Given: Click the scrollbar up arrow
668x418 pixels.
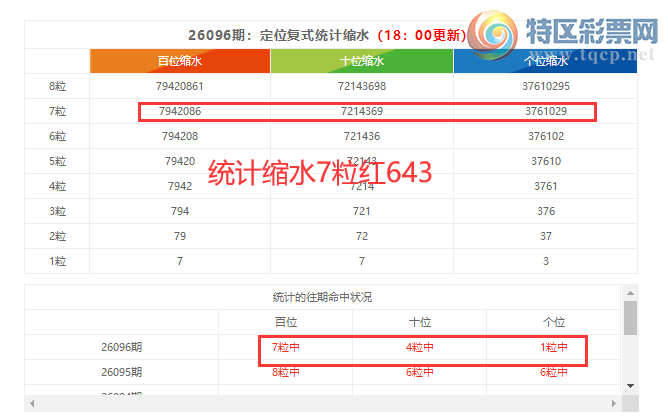Looking at the screenshot, I should point(630,293).
